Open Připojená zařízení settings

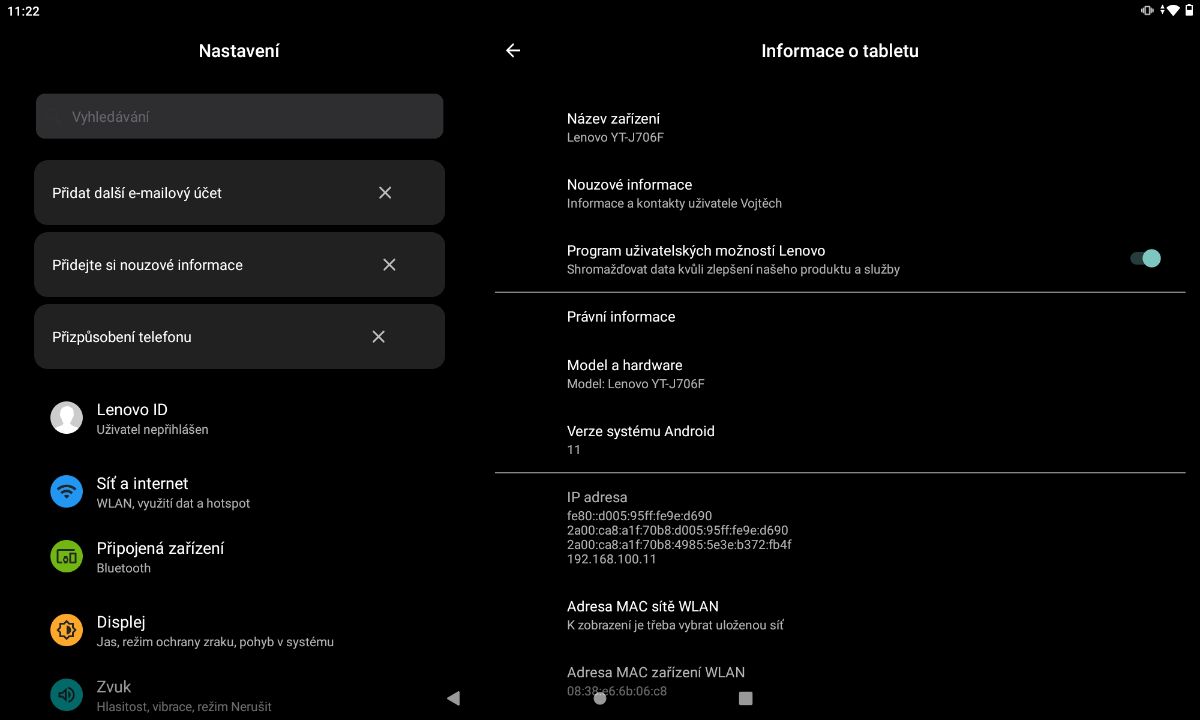(160, 557)
